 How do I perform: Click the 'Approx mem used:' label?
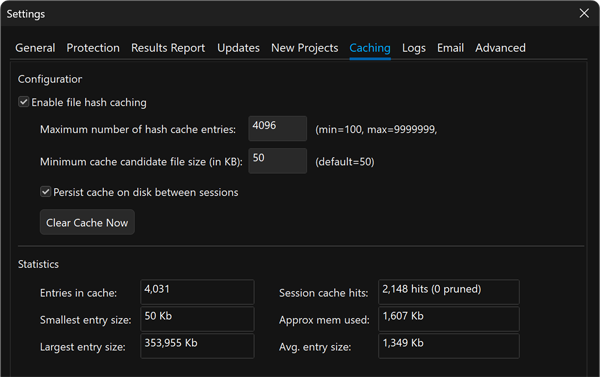324,320
